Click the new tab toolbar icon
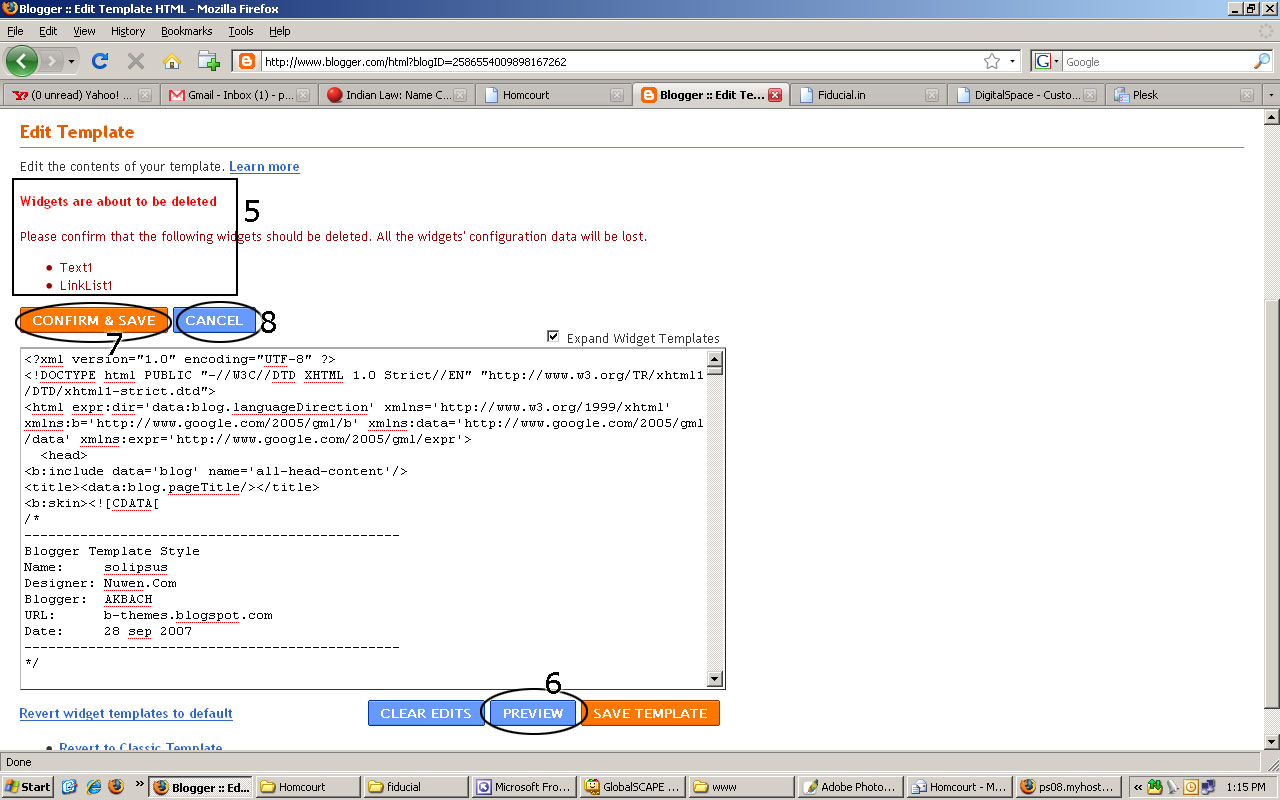Screen dimensions: 1280x800 coord(208,61)
